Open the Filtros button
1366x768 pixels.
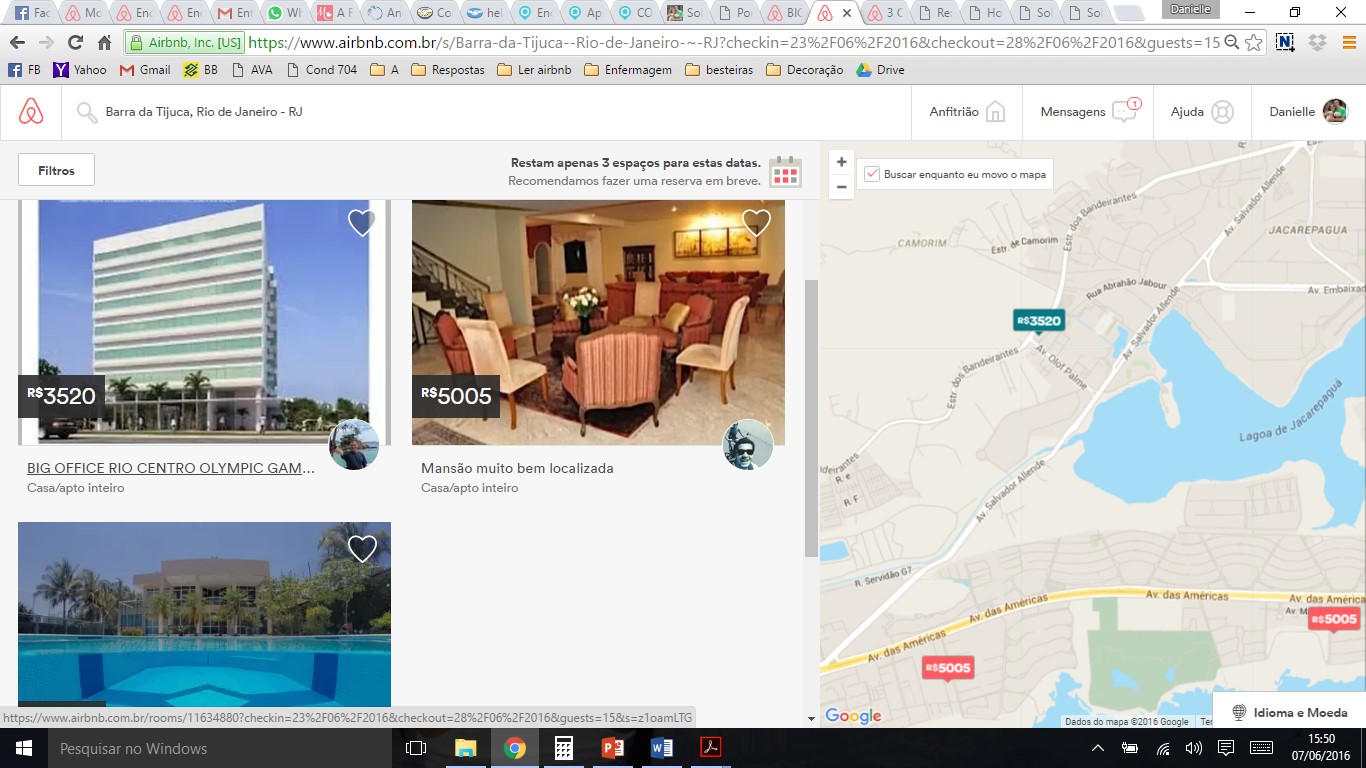click(x=56, y=170)
